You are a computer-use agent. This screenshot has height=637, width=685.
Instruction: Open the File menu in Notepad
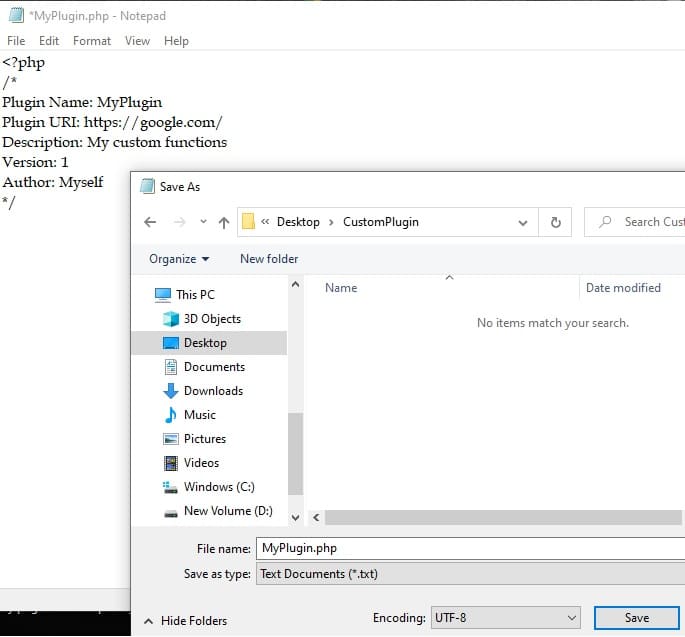pos(16,41)
